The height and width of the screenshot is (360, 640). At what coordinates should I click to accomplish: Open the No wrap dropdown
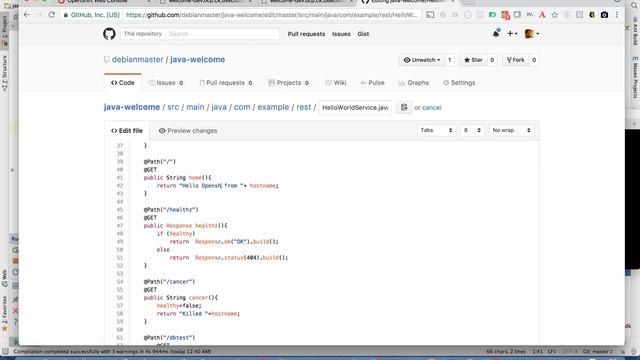(511, 130)
